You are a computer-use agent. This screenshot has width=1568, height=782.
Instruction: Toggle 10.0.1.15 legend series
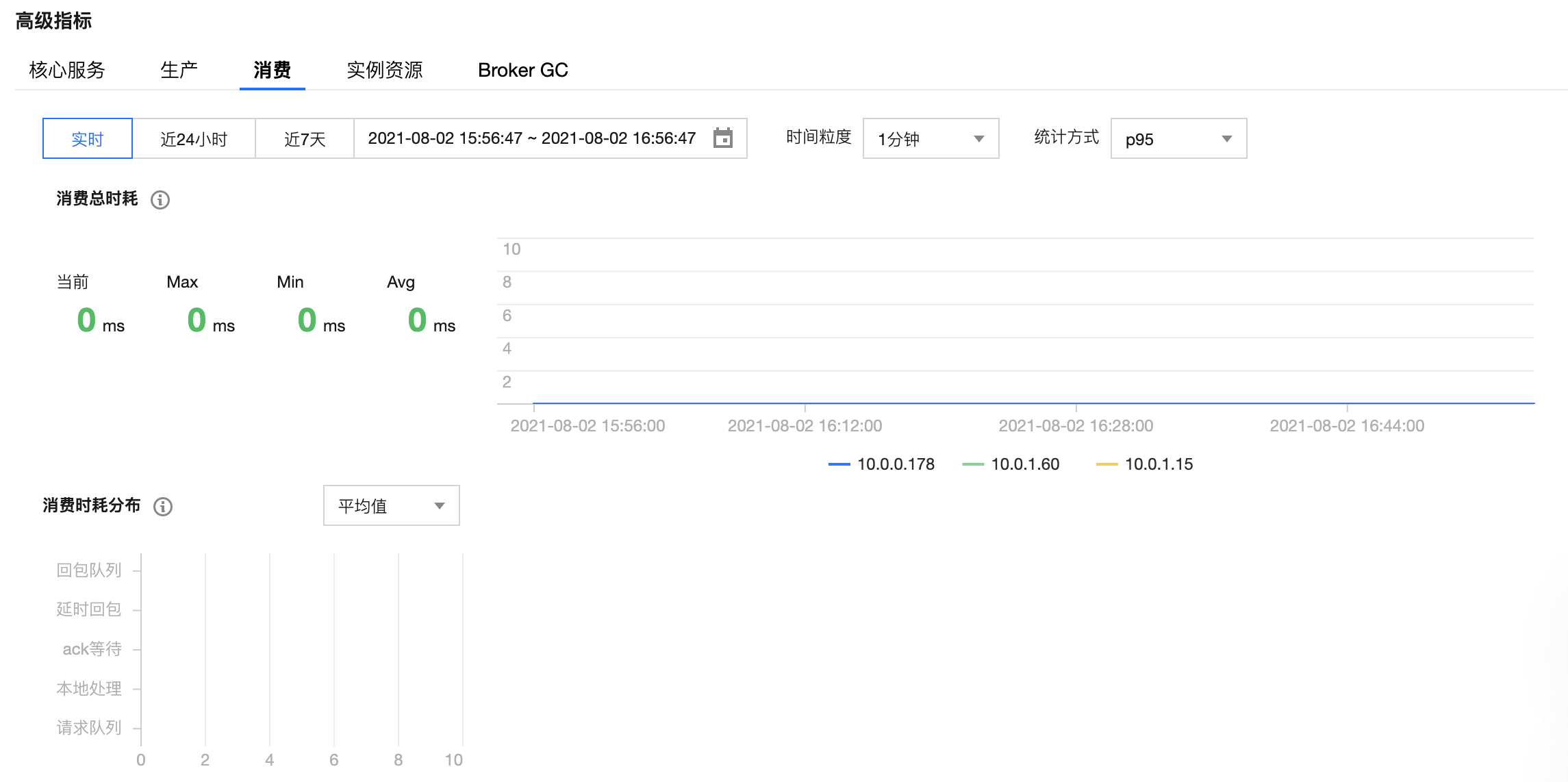1158,464
